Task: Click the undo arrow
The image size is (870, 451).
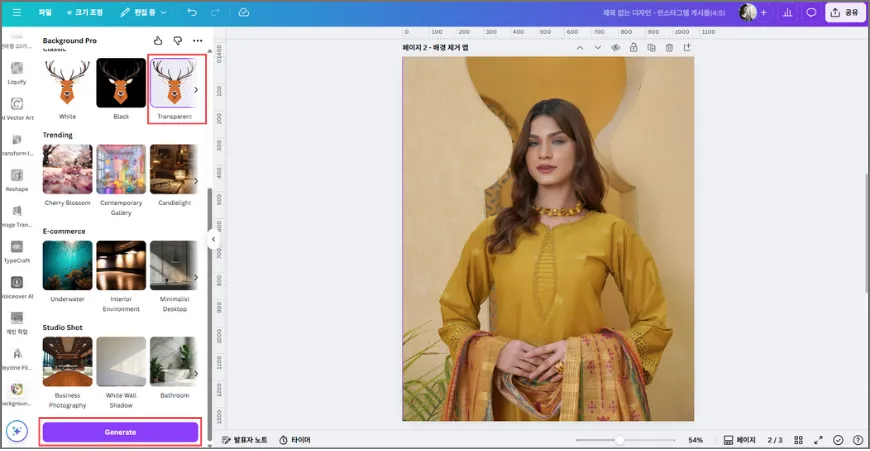Action: coord(192,12)
